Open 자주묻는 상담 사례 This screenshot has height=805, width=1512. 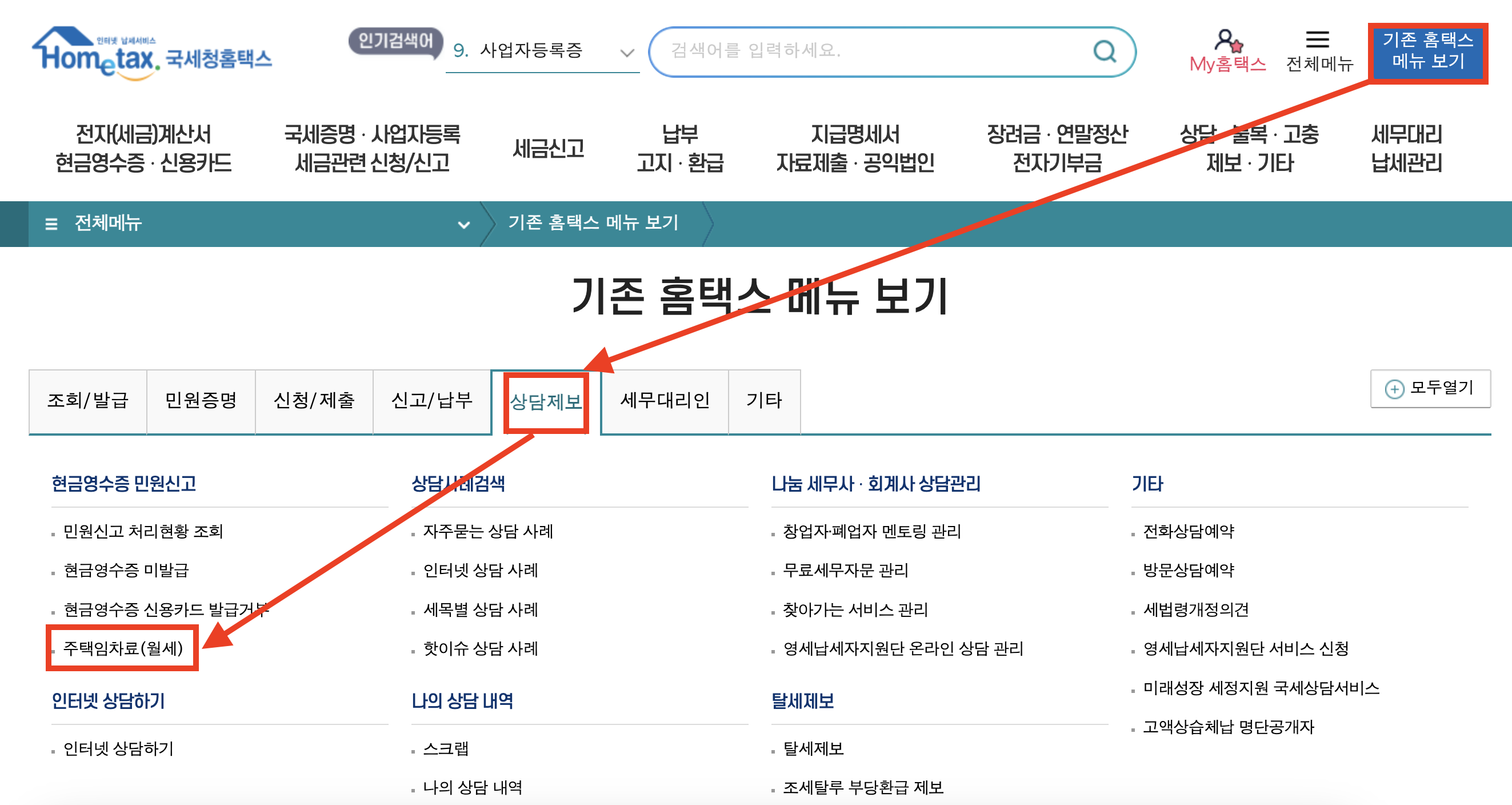click(x=489, y=531)
